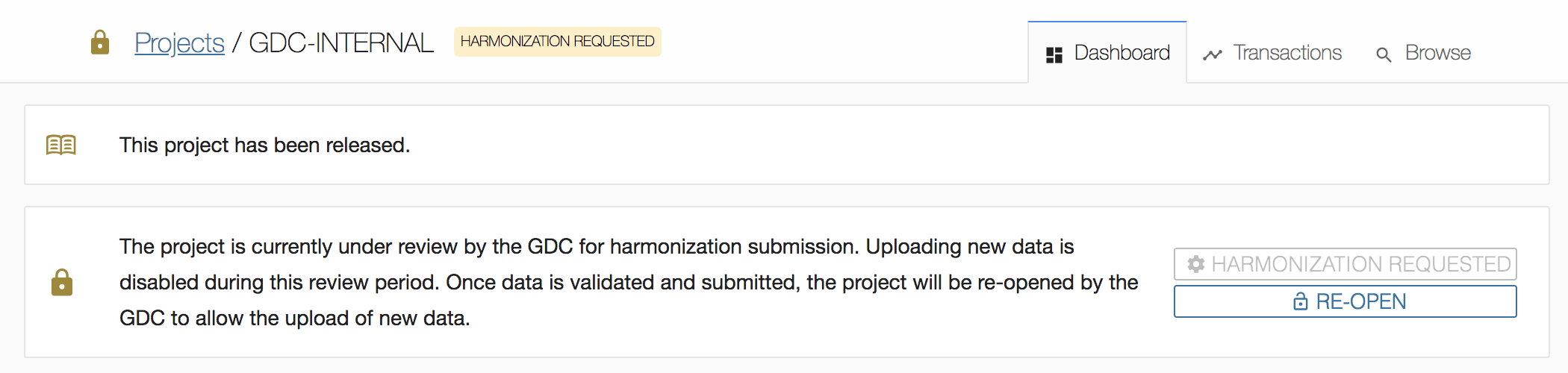
Task: Click the lock icon in review panel
Action: 62,283
